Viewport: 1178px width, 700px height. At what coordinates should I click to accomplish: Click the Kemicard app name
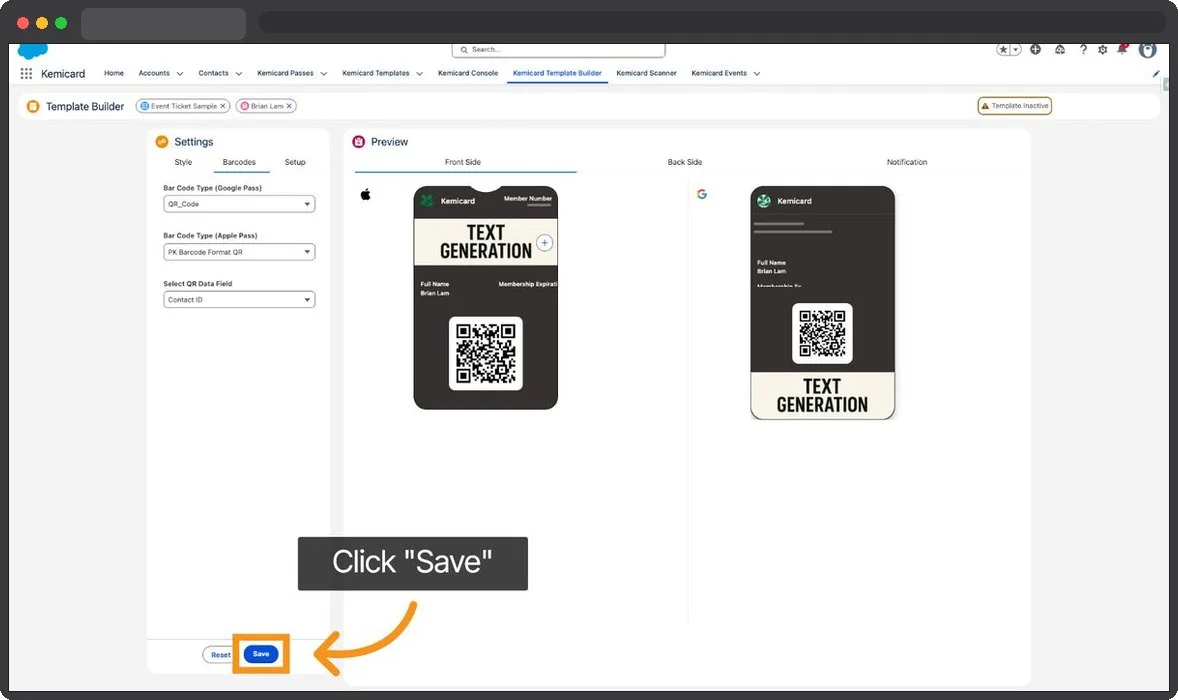63,74
